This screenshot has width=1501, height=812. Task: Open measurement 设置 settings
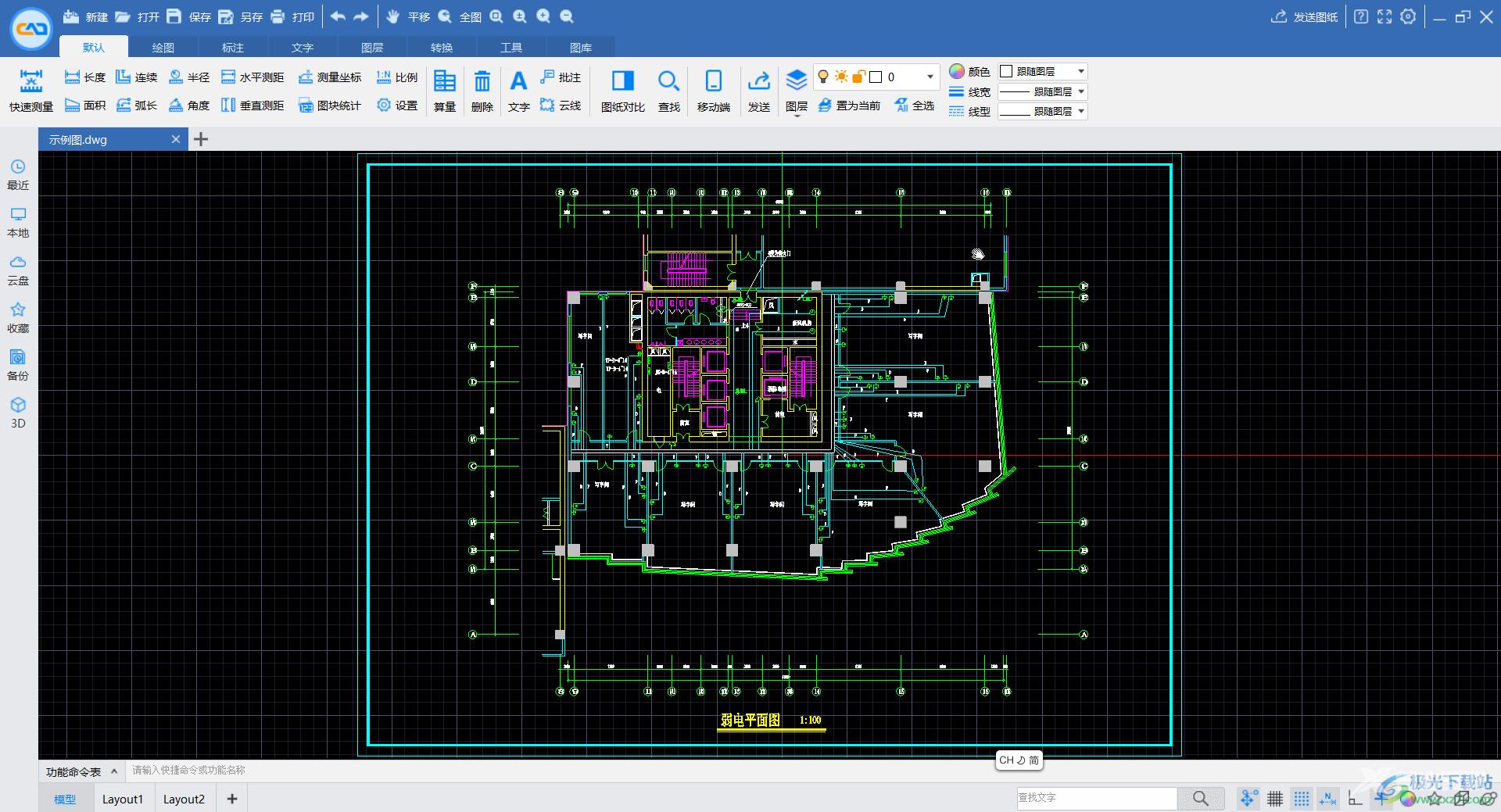397,106
